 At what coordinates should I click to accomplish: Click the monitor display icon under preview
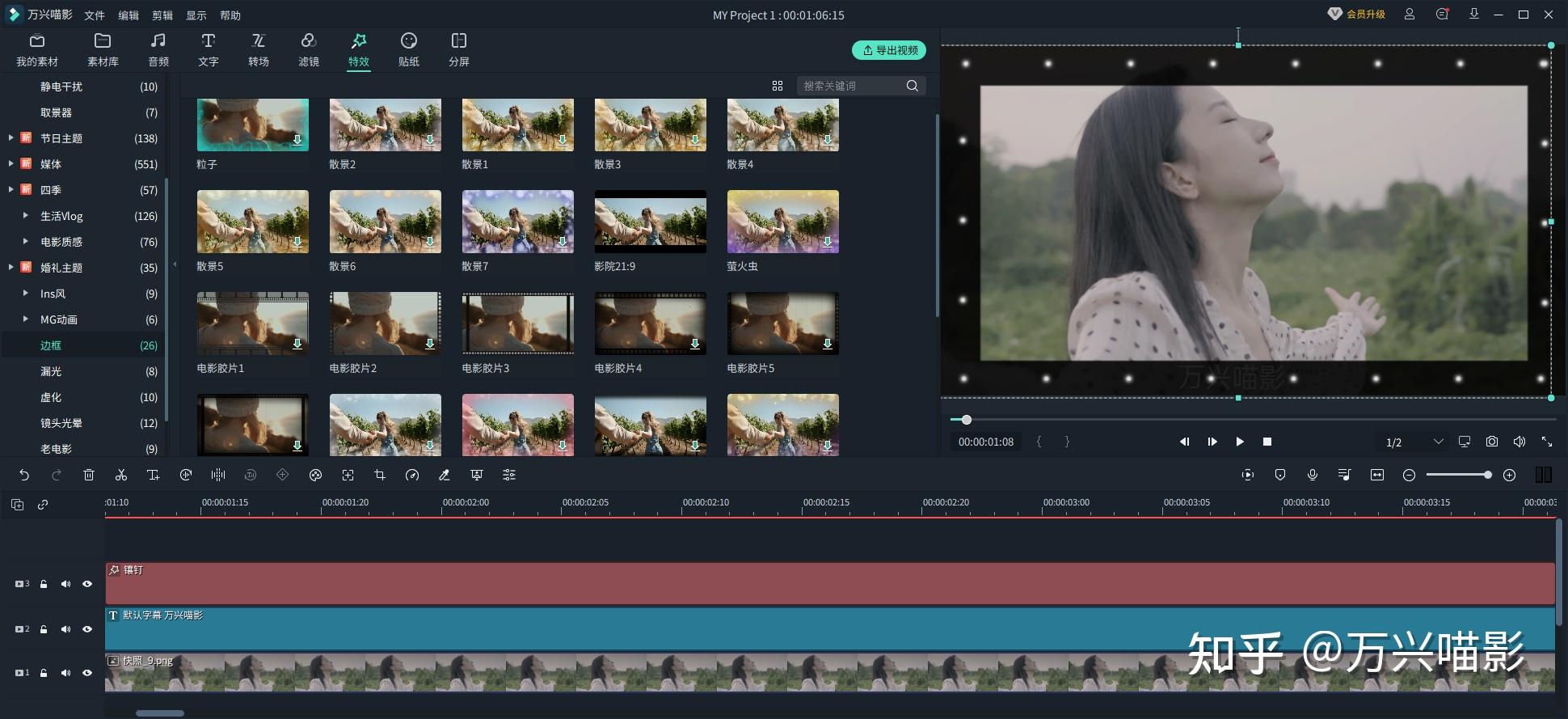[1465, 442]
